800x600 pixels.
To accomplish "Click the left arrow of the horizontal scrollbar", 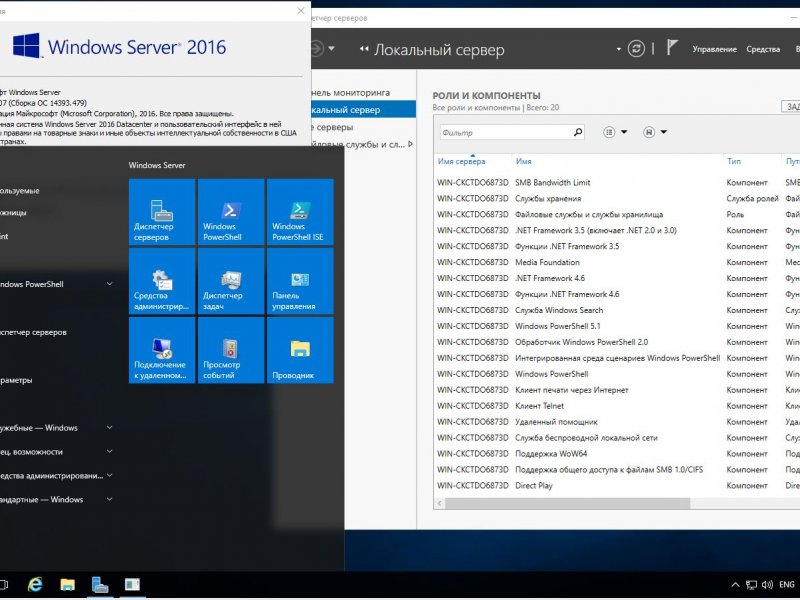I will (x=440, y=504).
